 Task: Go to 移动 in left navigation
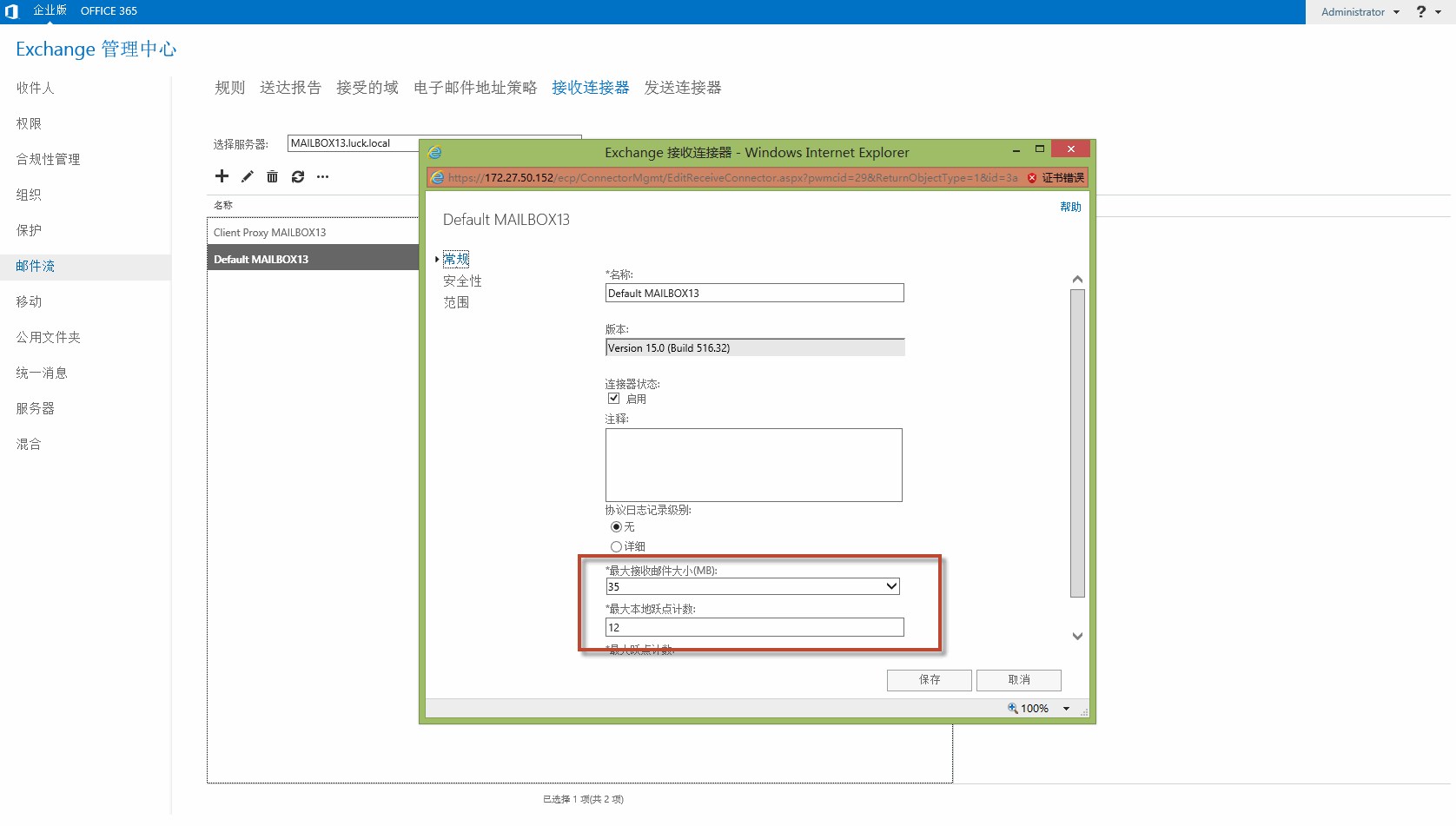point(29,301)
